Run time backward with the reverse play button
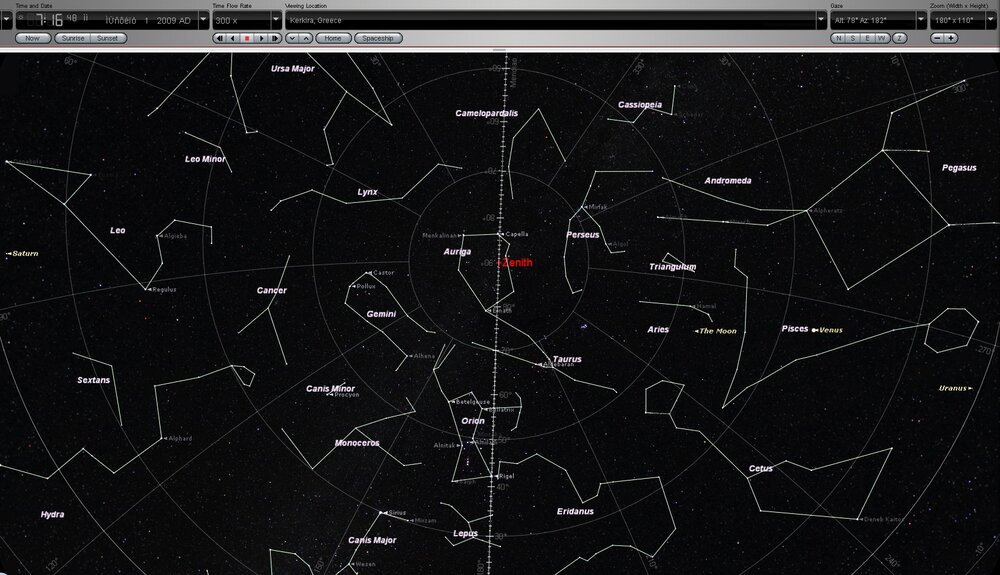The width and height of the screenshot is (1000, 575). (x=233, y=38)
